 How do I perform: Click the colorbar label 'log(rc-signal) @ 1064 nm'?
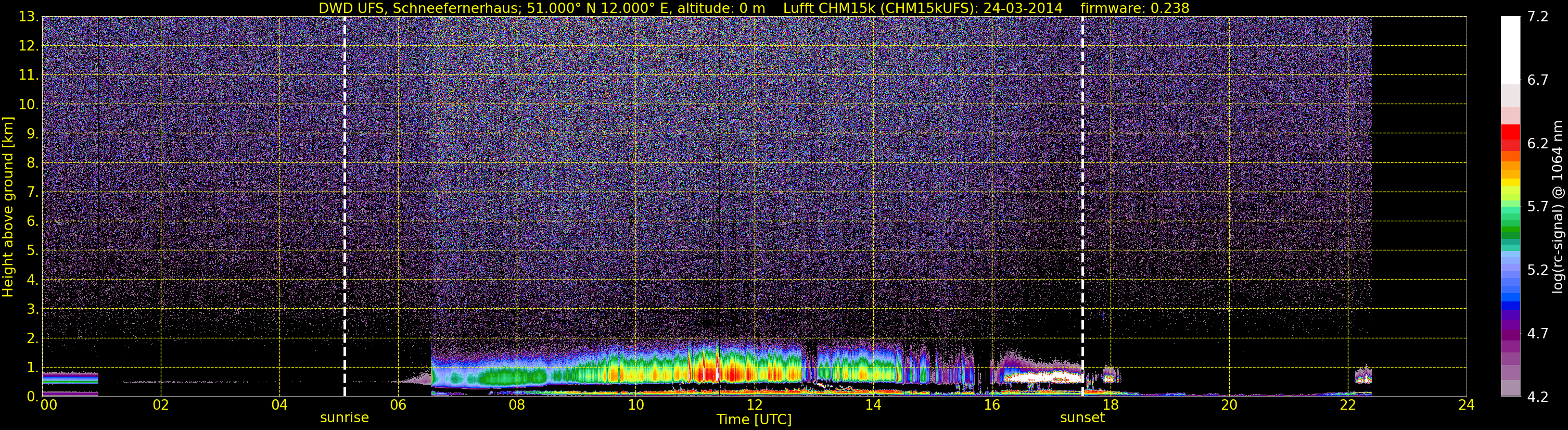(x=1558, y=207)
